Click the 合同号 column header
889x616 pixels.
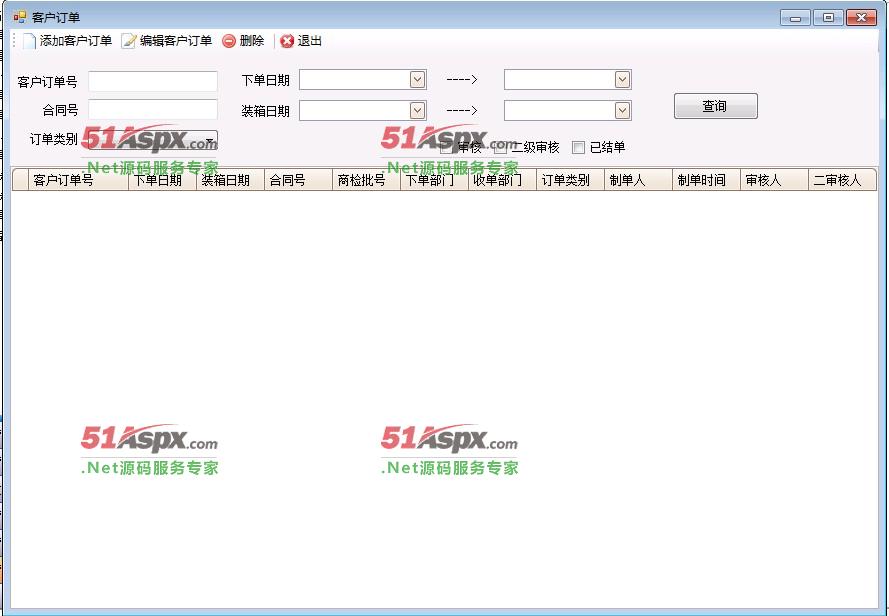coord(299,180)
